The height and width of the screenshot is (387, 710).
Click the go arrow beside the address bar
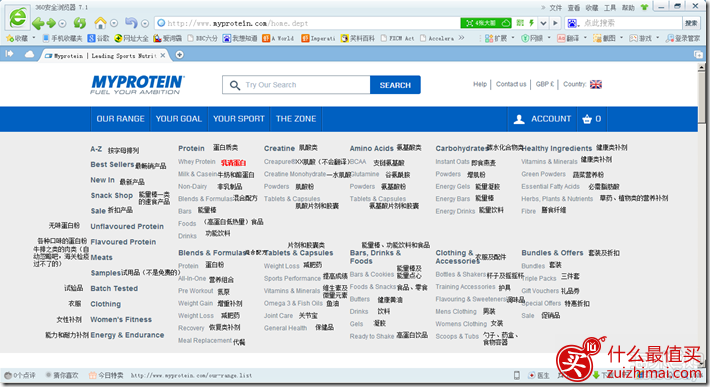click(556, 23)
